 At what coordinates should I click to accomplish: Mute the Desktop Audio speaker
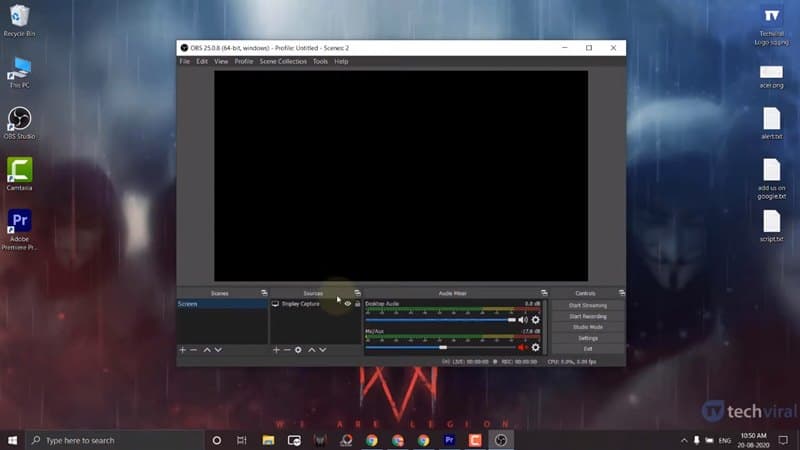click(522, 320)
